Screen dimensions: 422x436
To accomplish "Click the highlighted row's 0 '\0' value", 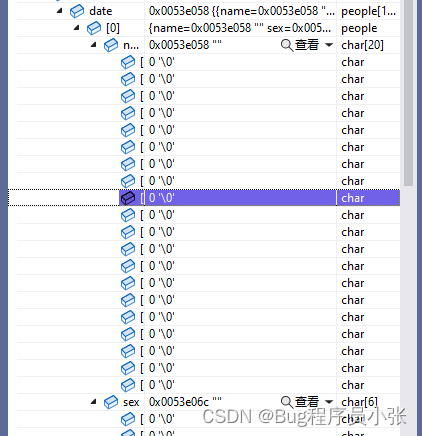I will [162, 198].
